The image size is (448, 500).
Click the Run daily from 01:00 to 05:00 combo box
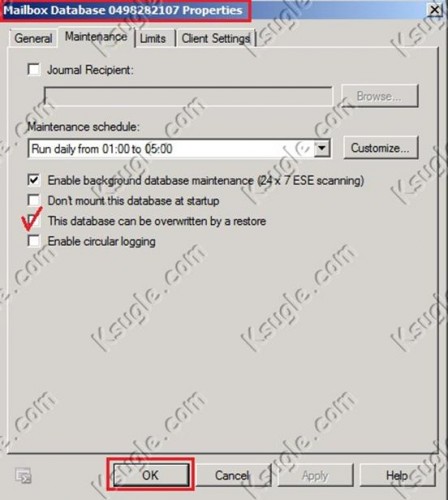pyautogui.click(x=179, y=148)
